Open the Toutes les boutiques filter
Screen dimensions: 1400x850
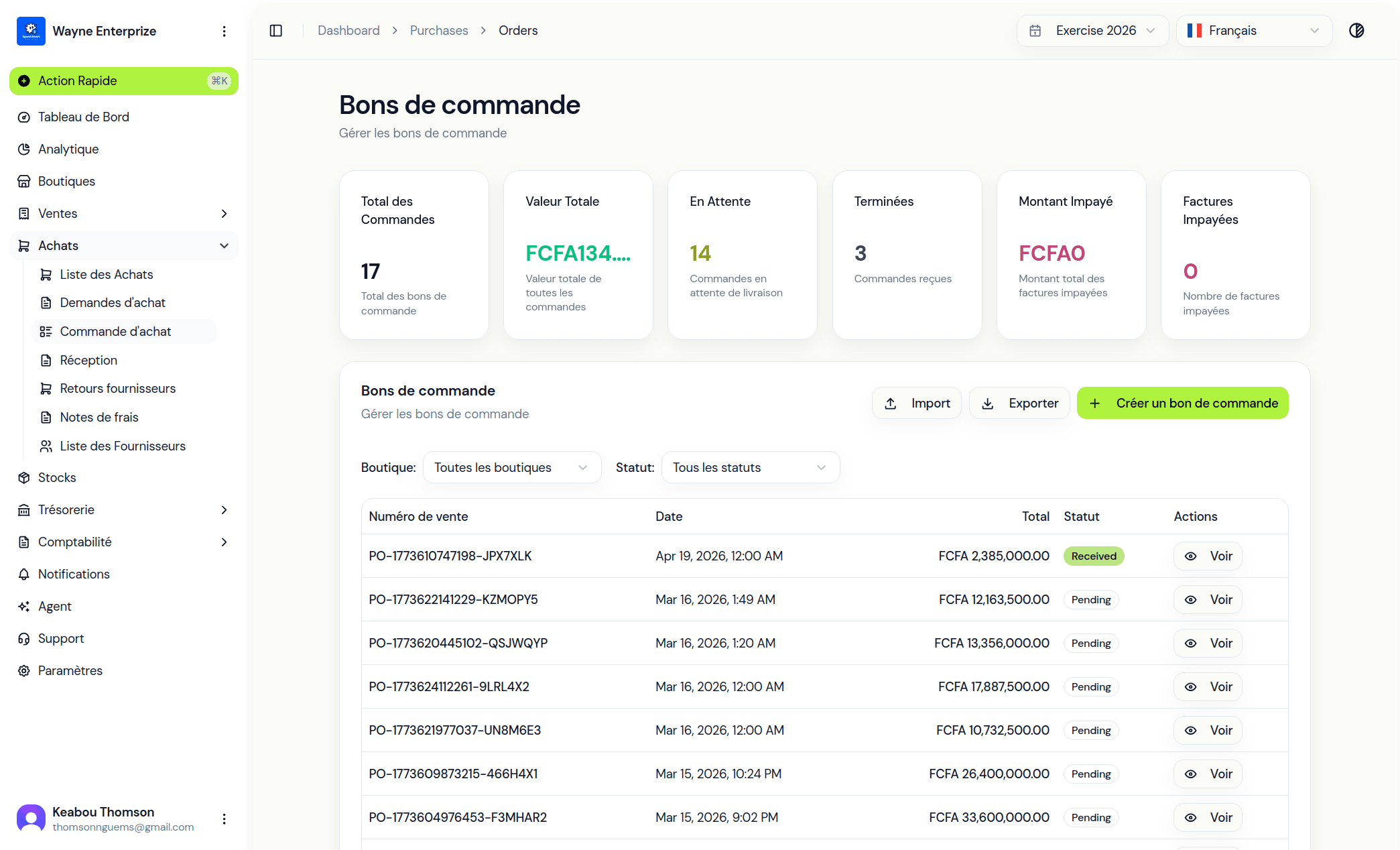tap(512, 468)
